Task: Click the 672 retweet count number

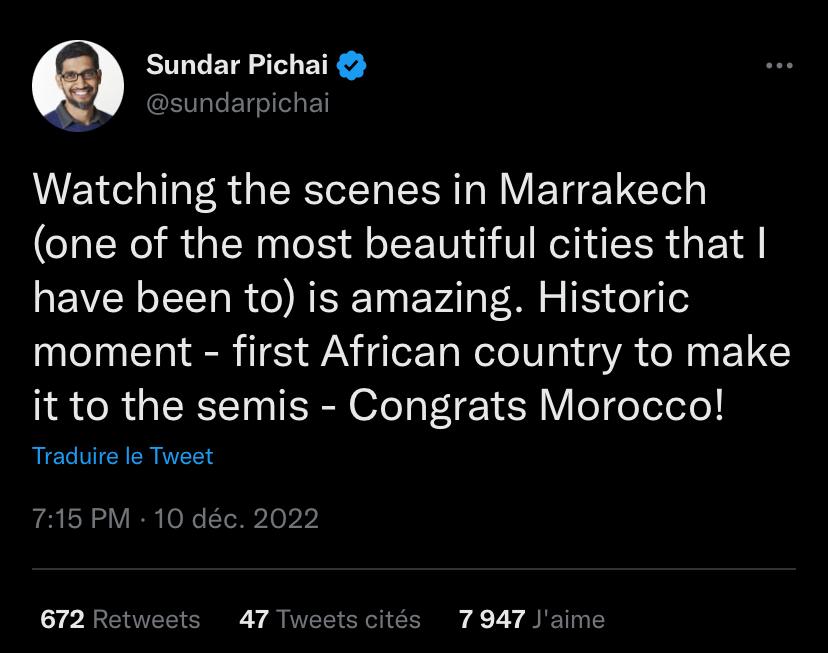Action: tap(62, 619)
